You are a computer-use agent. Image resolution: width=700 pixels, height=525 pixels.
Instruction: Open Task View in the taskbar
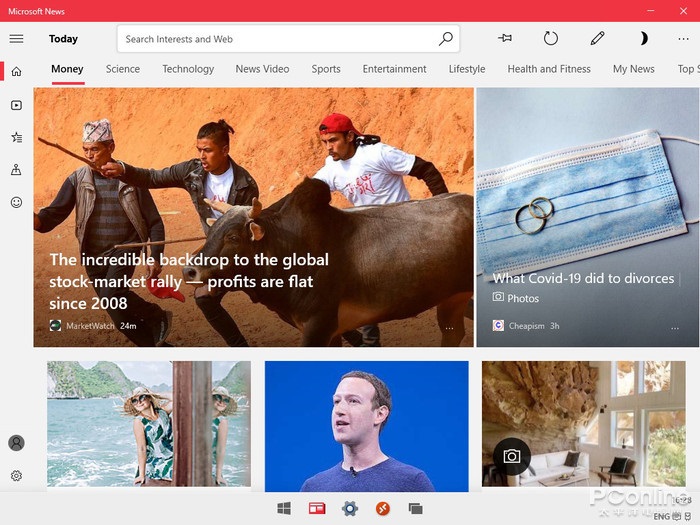coord(416,508)
